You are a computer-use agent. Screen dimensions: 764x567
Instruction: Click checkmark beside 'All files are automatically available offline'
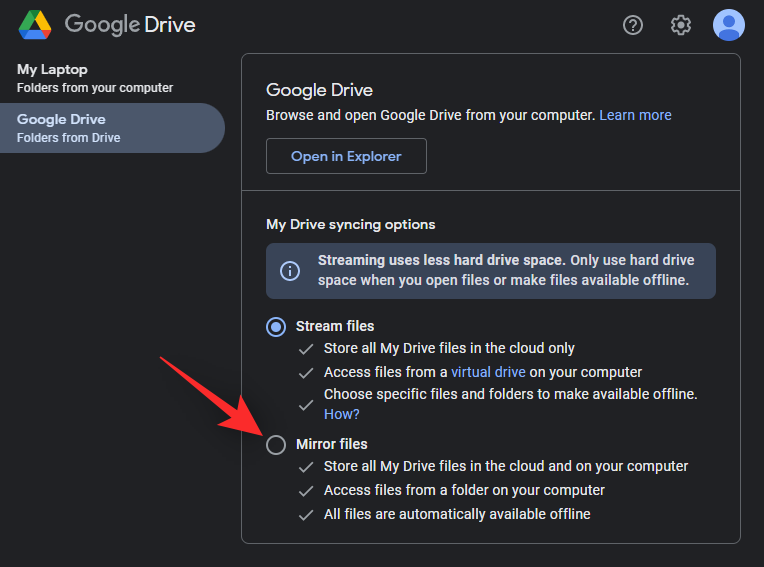tap(306, 515)
